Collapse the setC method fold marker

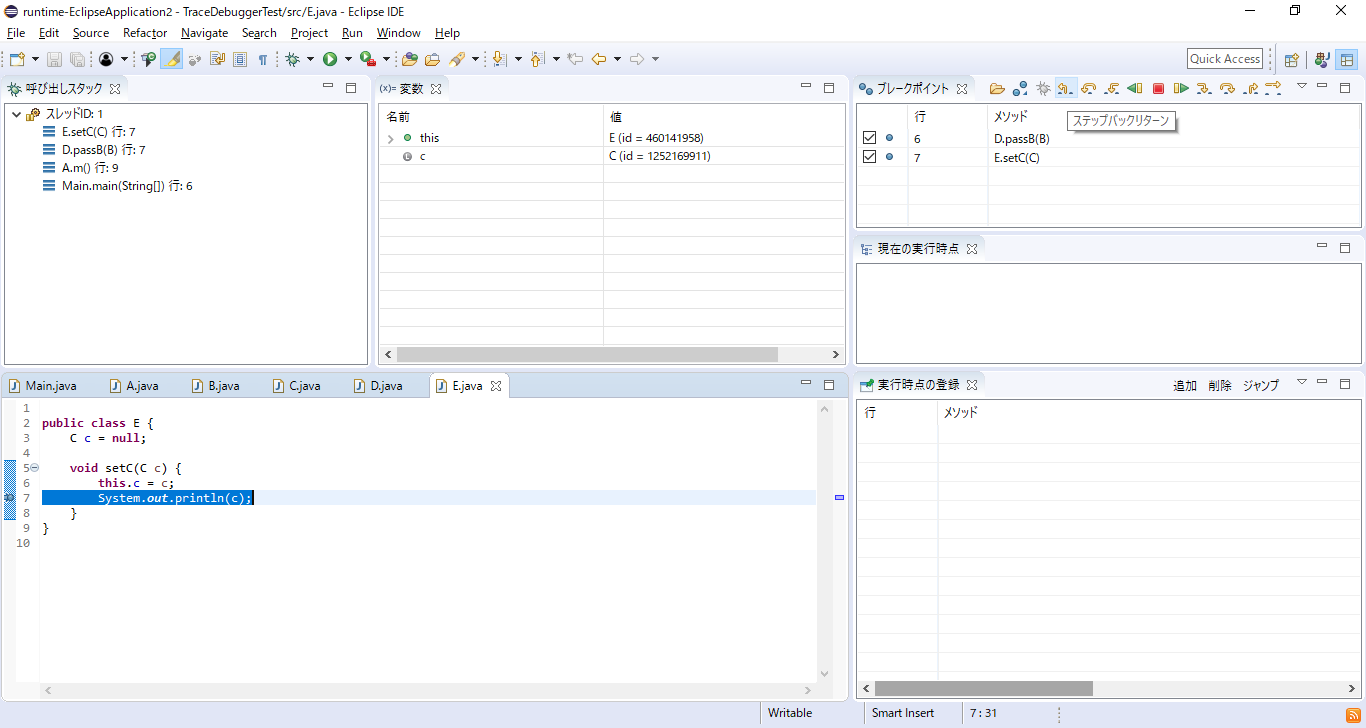point(34,467)
